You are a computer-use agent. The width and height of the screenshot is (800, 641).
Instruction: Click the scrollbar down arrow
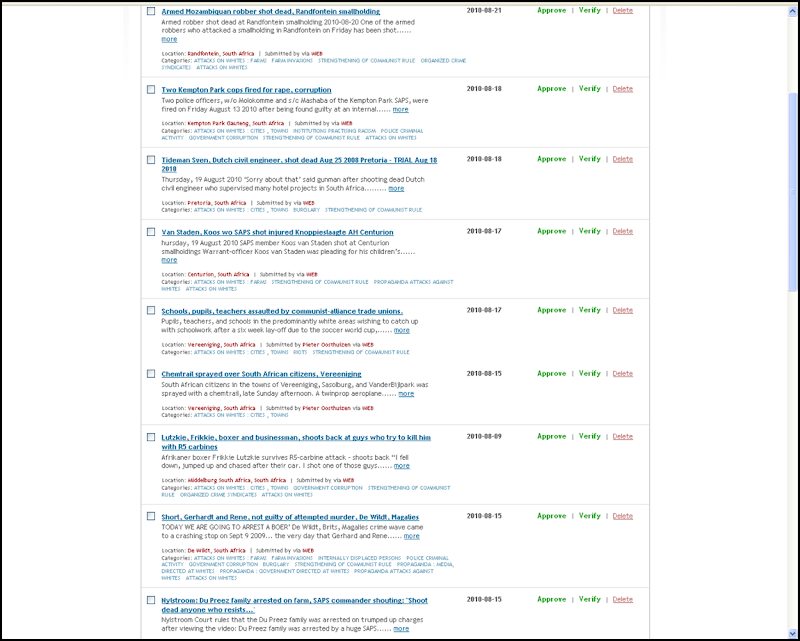click(793, 633)
